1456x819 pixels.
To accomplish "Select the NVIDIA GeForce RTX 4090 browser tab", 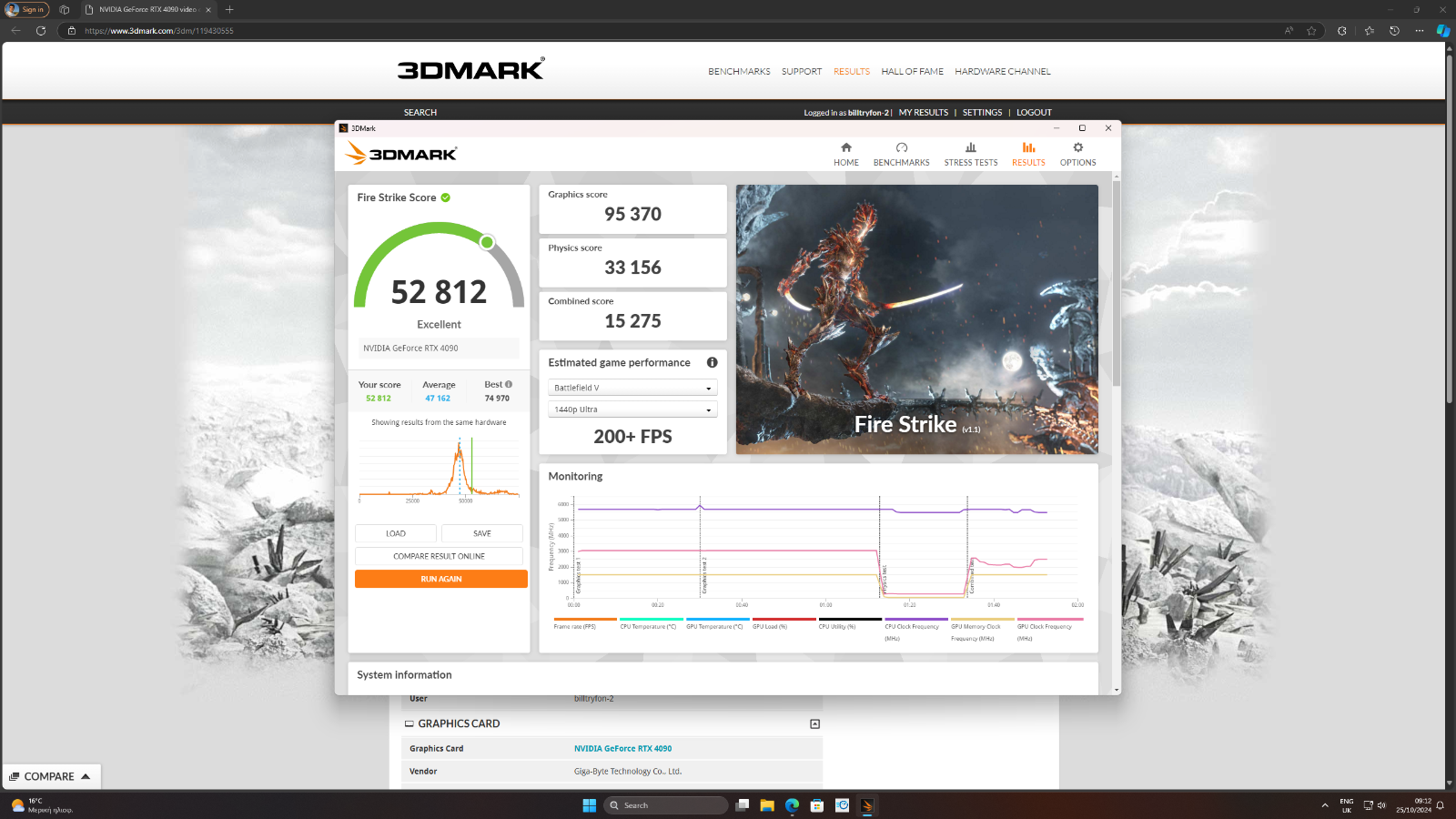I will (x=147, y=9).
